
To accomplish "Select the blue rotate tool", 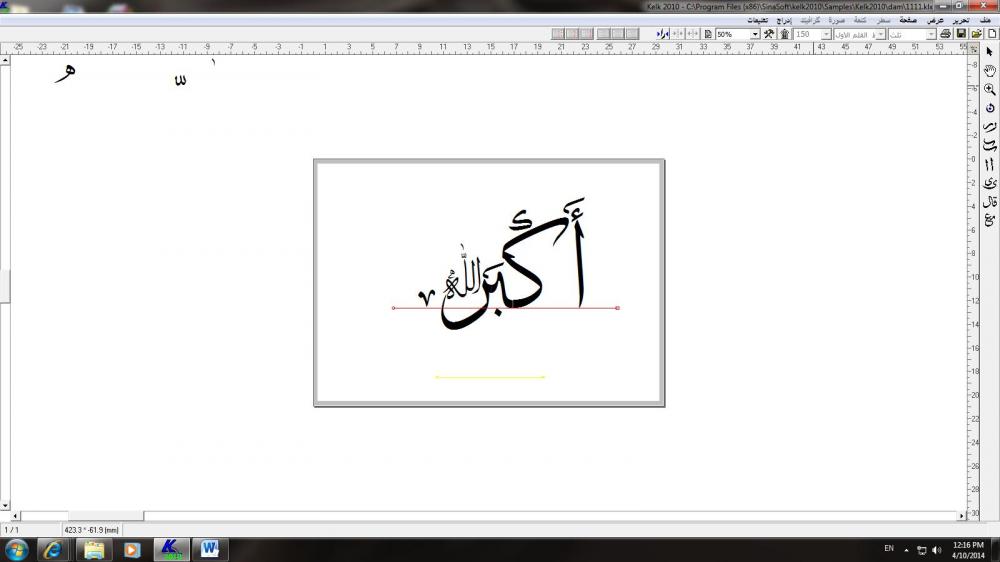I will pyautogui.click(x=990, y=108).
